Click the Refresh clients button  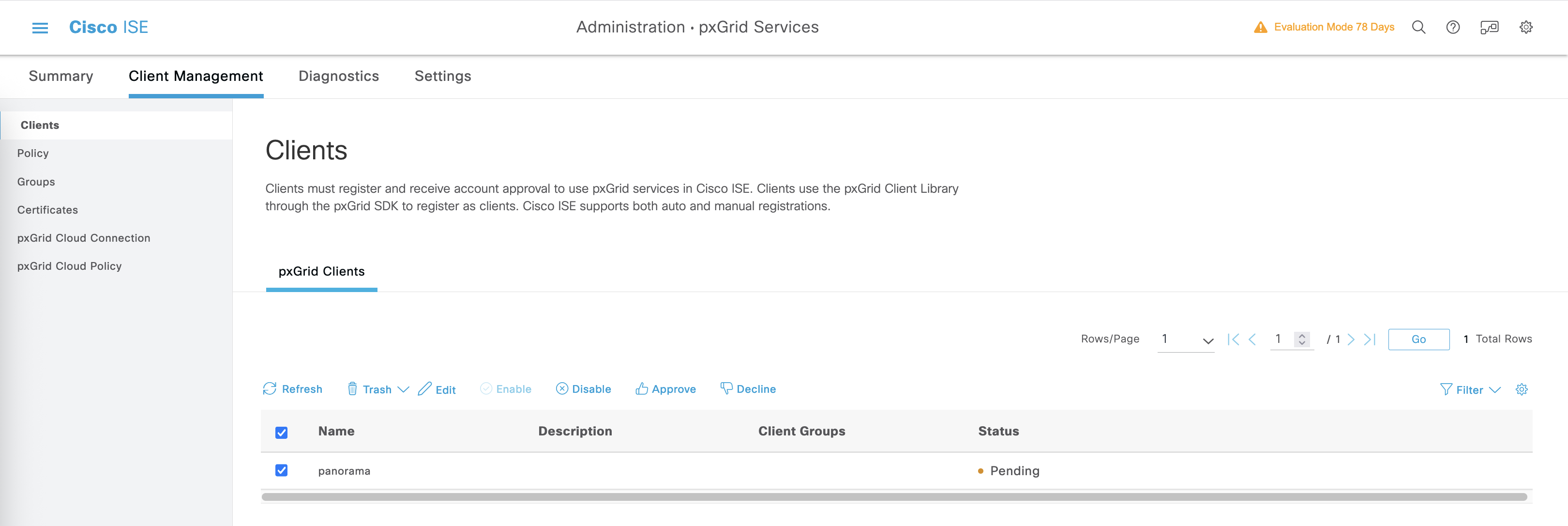(293, 389)
